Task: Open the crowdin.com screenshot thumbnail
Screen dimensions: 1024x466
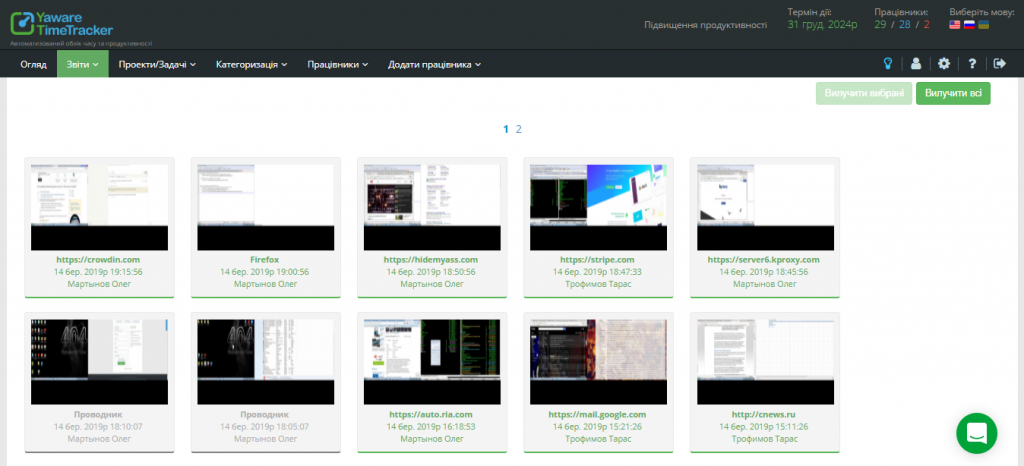Action: coord(99,205)
